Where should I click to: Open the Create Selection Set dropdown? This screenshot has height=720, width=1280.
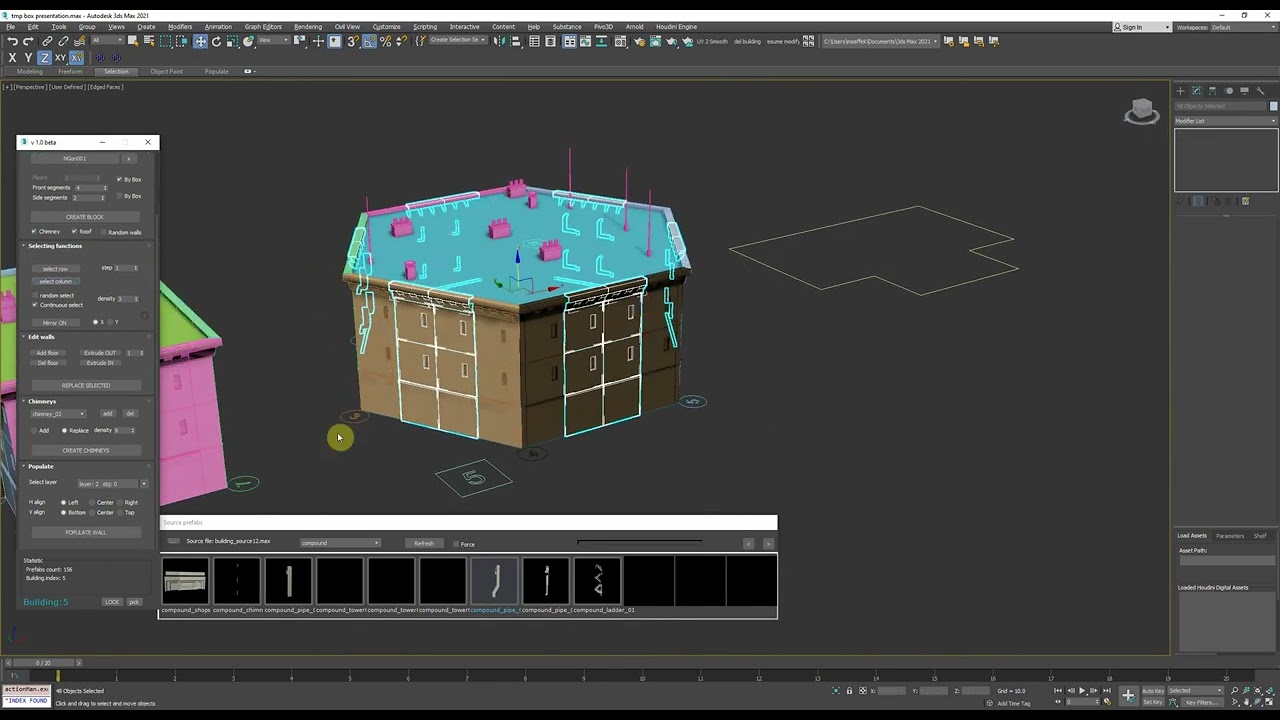[x=457, y=41]
